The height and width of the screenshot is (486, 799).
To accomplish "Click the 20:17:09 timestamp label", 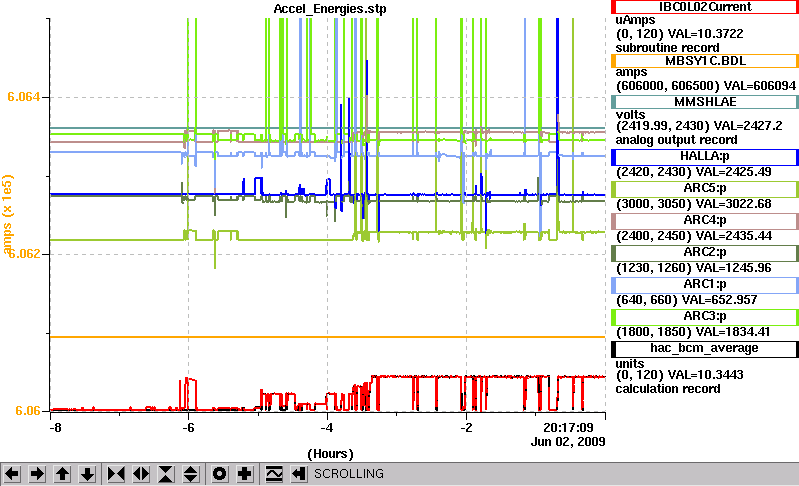I will 568,428.
